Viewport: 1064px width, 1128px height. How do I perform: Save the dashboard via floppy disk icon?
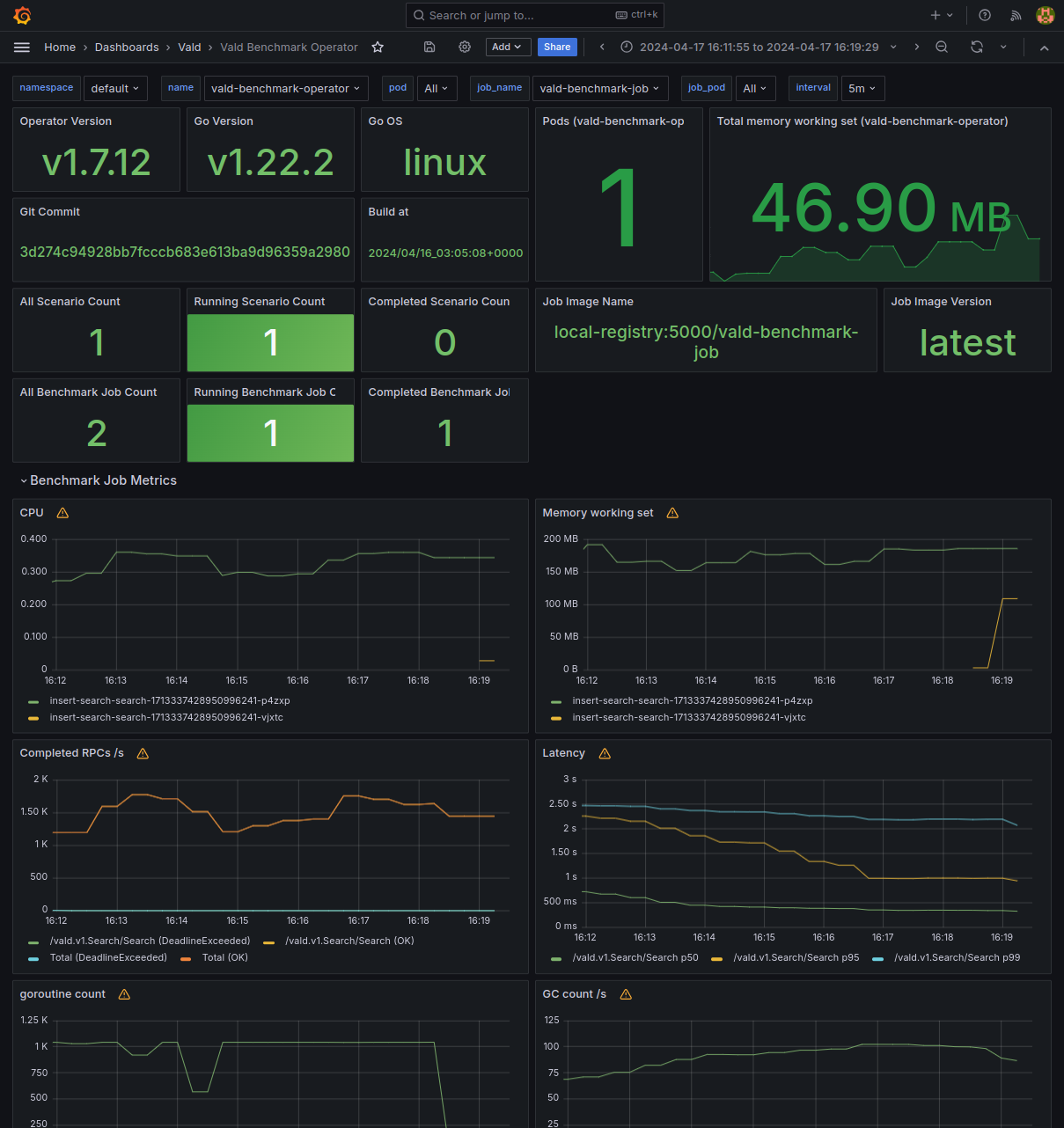[x=429, y=47]
